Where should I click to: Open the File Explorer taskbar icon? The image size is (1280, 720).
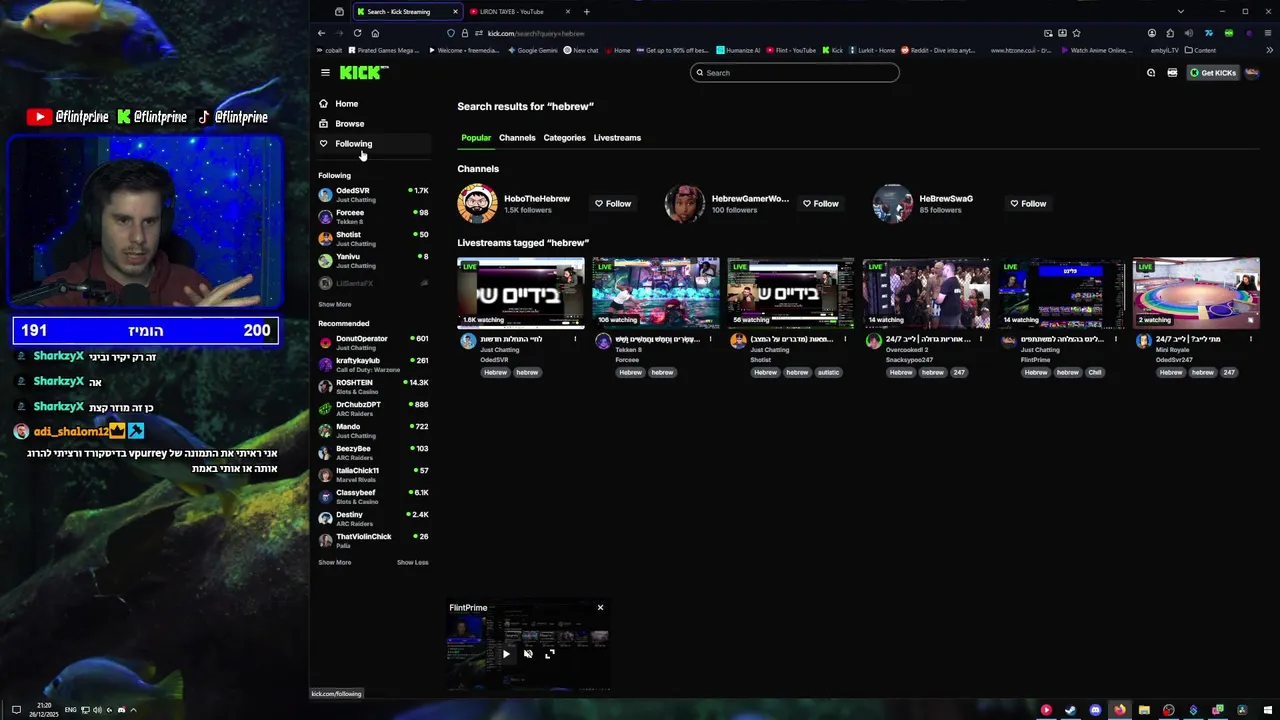[x=1144, y=710]
